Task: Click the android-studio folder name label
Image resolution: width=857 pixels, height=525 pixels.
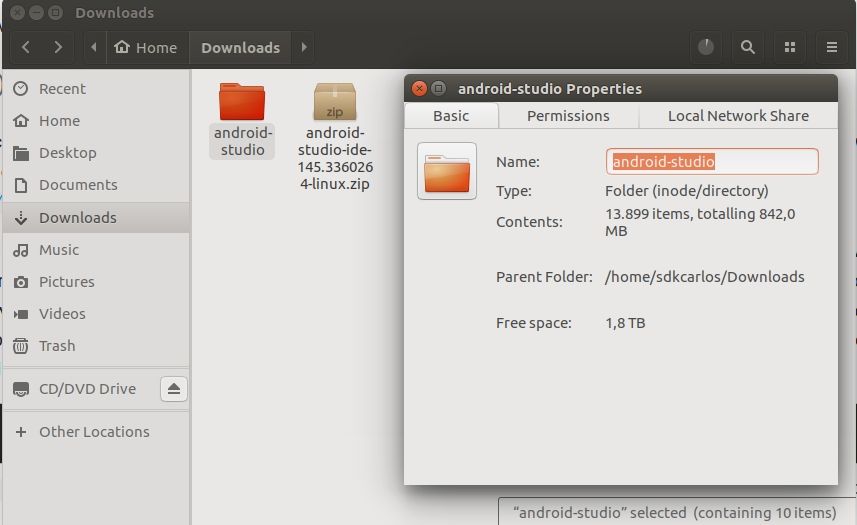Action: [x=242, y=141]
